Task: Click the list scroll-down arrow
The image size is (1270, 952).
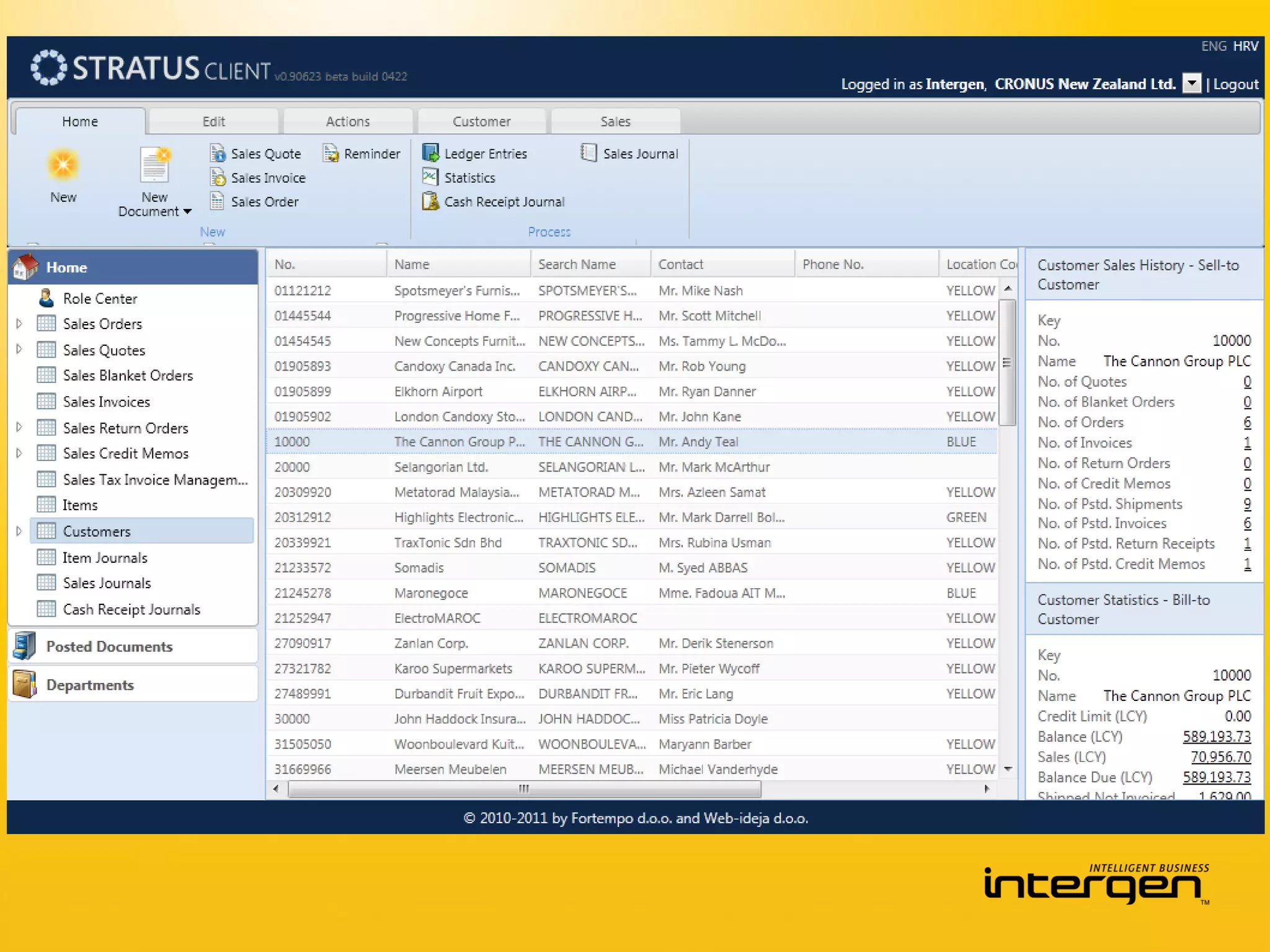Action: coord(1008,769)
